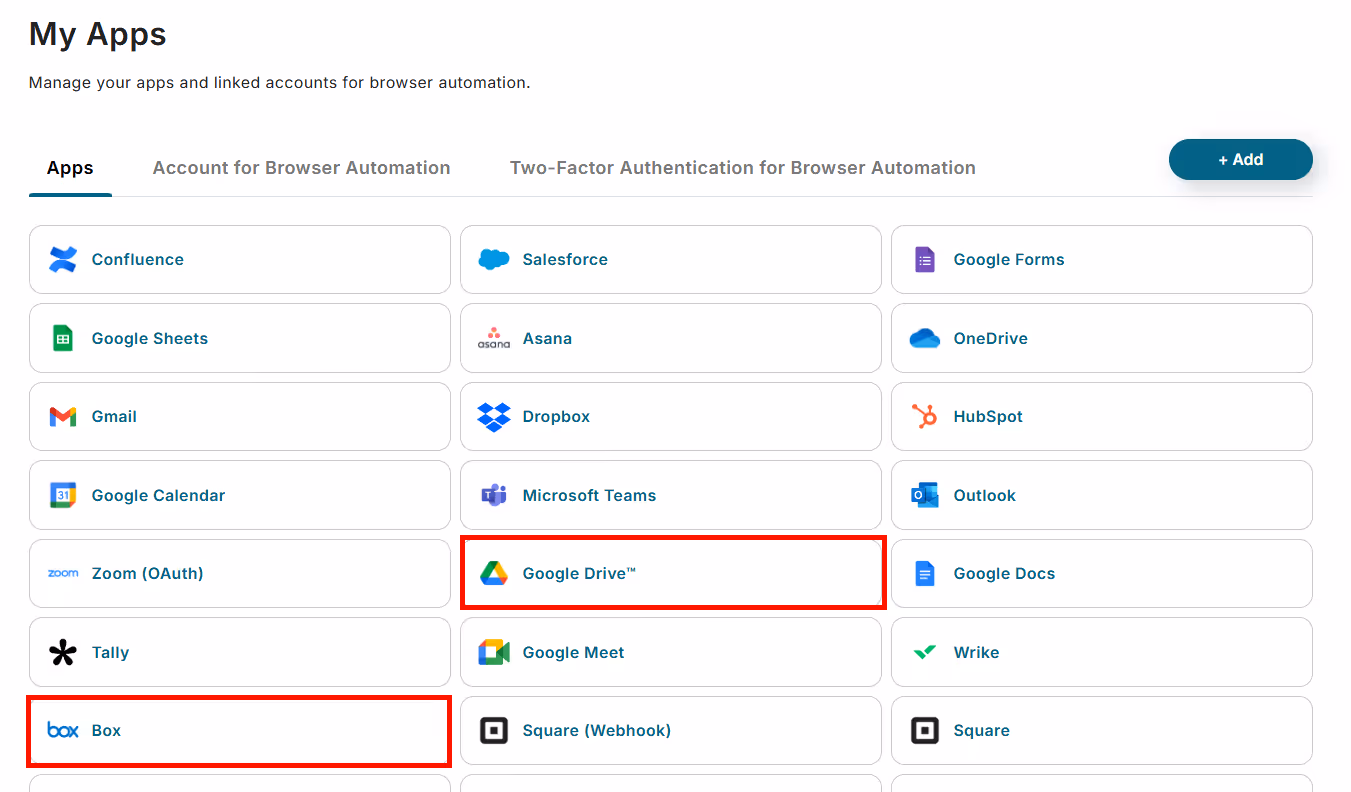Click the Wrike checkmark icon
This screenshot has height=792, width=1351.
925,652
